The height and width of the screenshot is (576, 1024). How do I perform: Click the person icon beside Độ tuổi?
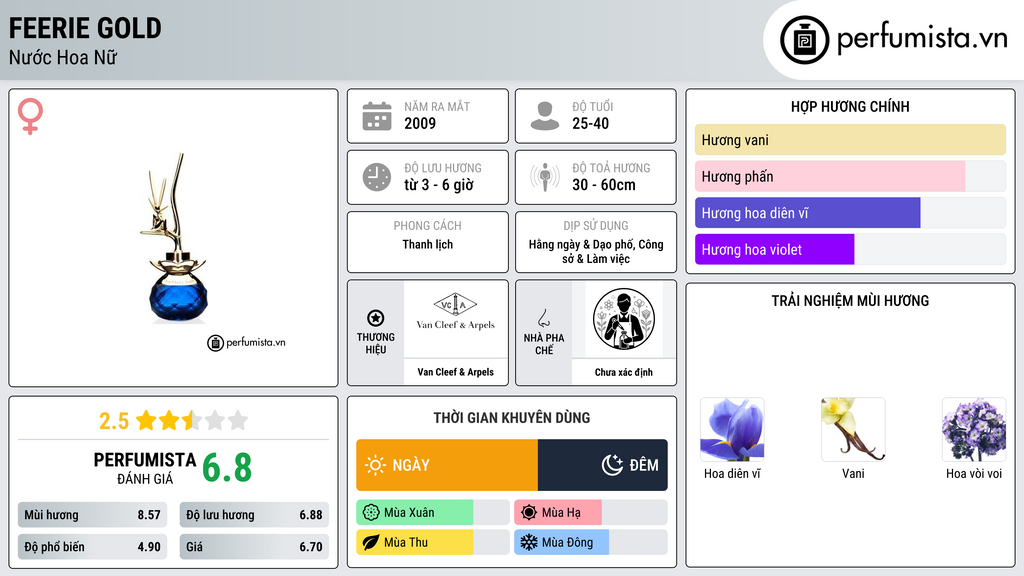point(545,116)
